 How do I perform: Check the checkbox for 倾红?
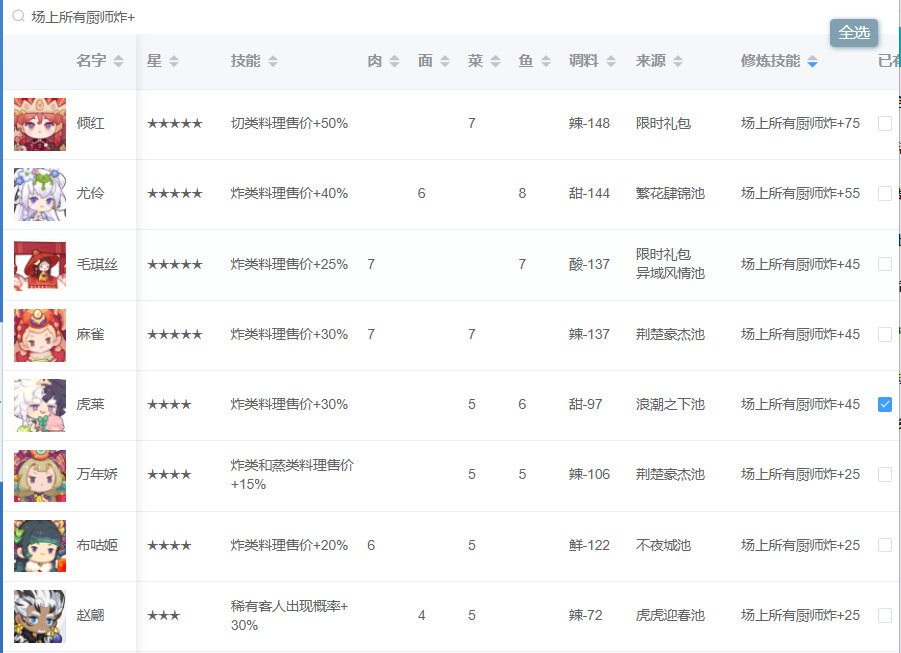pos(885,124)
